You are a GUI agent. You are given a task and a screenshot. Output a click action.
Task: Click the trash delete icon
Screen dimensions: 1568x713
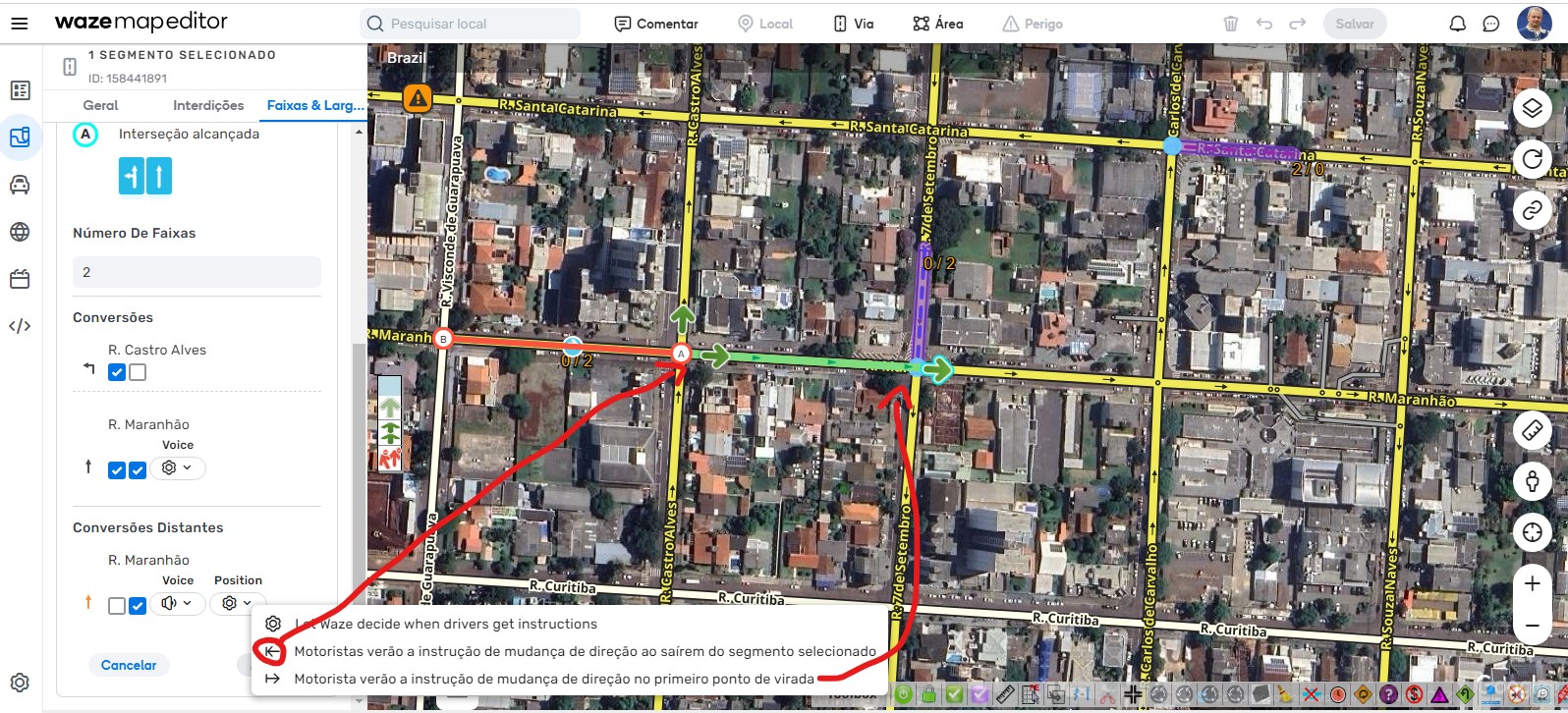tap(1230, 24)
